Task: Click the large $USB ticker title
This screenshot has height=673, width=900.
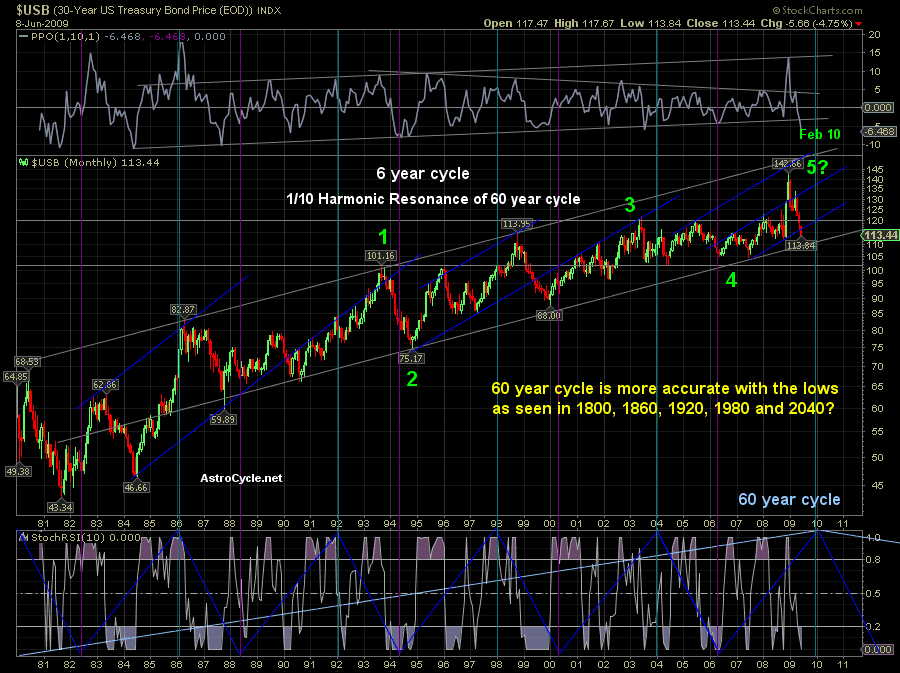Action: 32,10
